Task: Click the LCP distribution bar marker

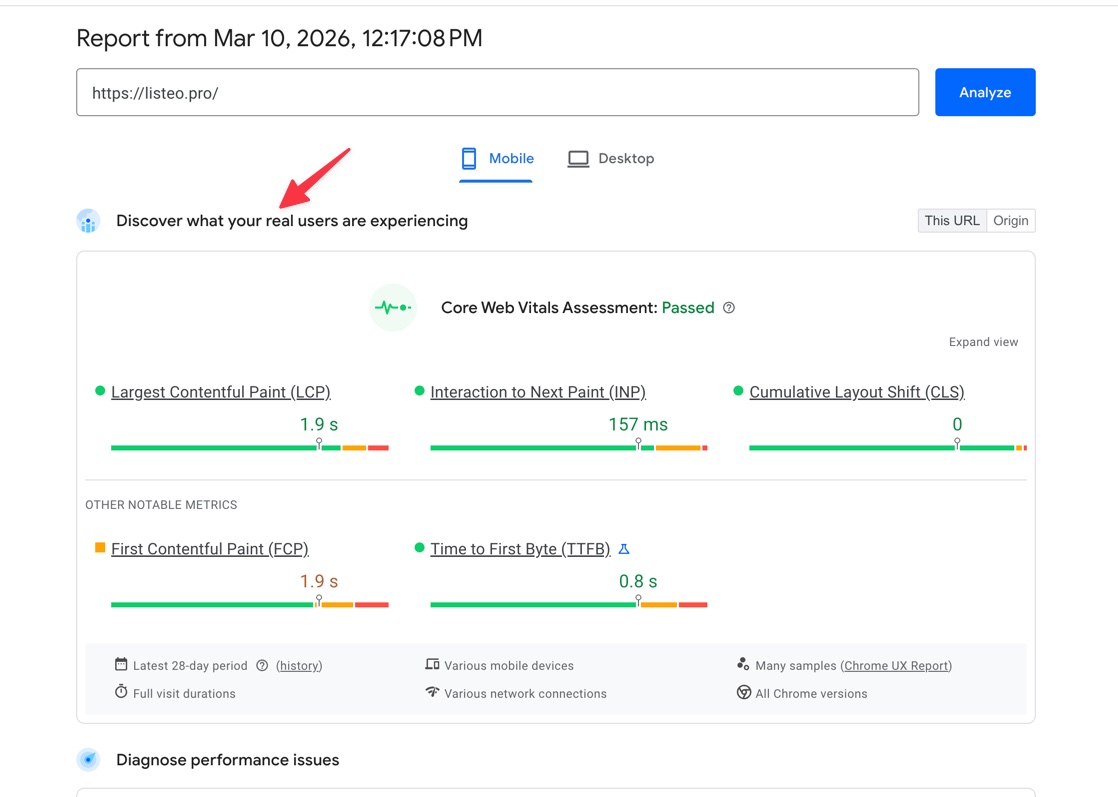Action: (319, 443)
